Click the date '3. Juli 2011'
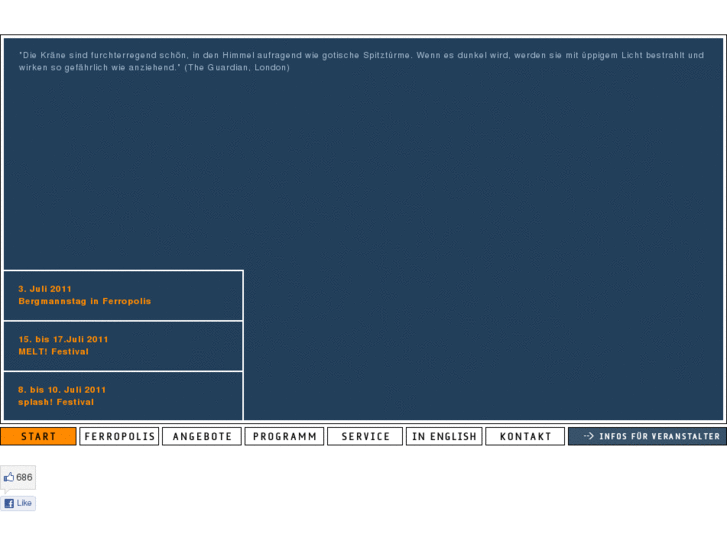Viewport: 727px width, 545px height. coord(45,289)
